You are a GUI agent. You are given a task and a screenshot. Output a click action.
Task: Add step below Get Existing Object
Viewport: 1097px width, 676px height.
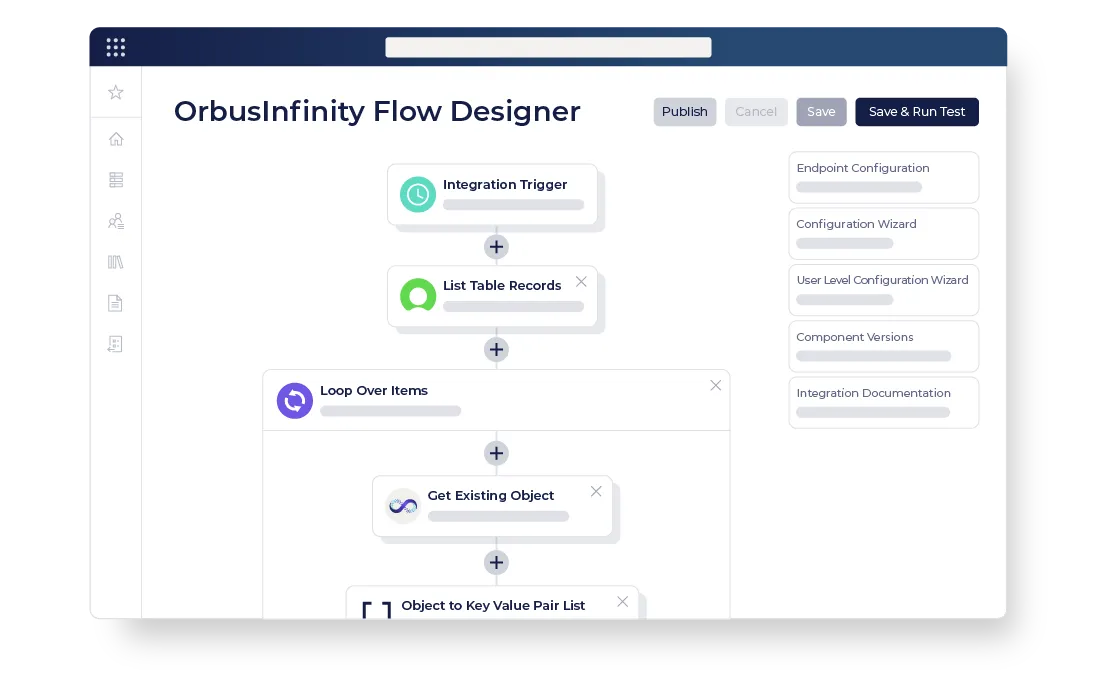pyautogui.click(x=496, y=563)
